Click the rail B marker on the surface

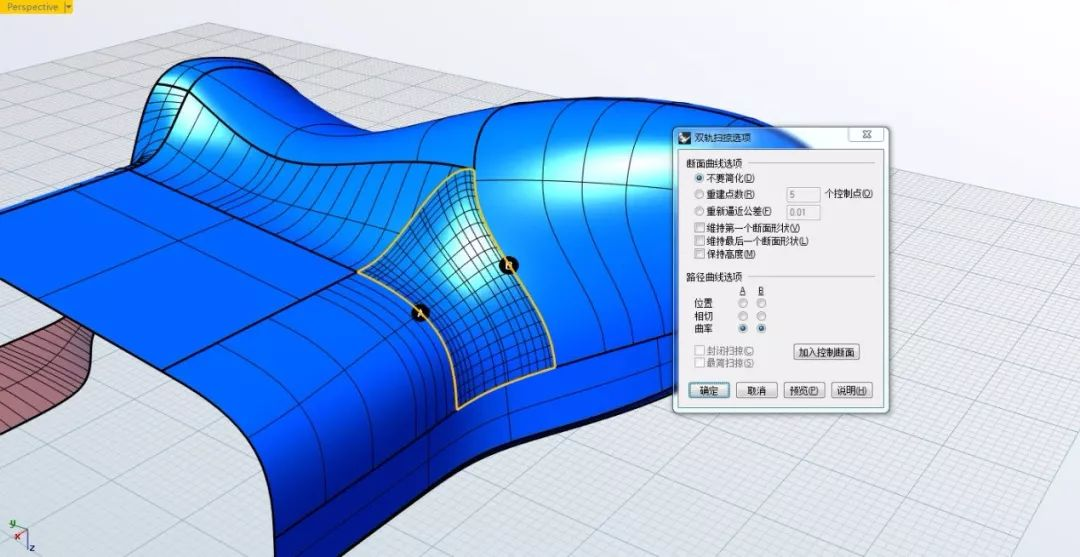508,265
